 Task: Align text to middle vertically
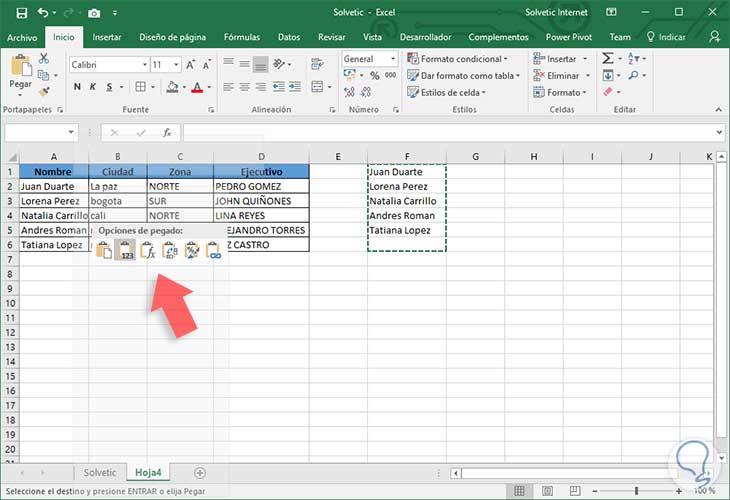(244, 64)
